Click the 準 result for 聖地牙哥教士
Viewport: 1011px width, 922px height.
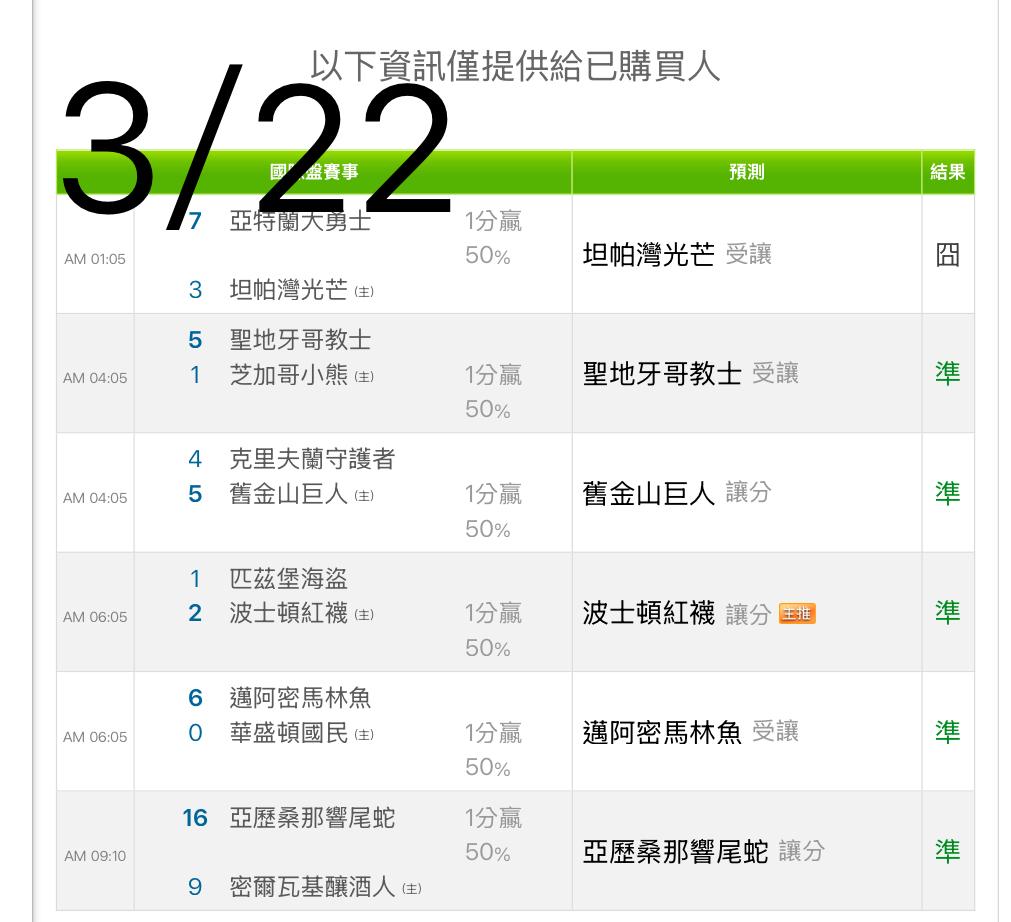(x=948, y=374)
